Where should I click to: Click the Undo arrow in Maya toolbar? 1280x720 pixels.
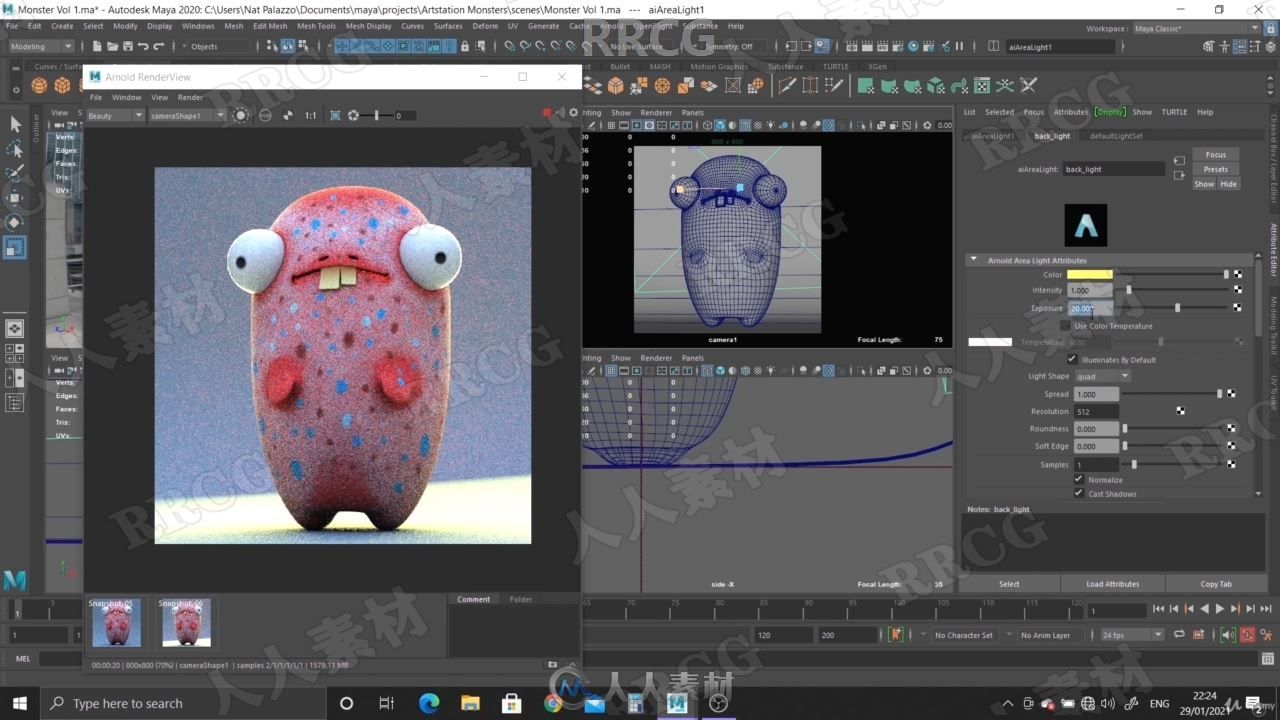(143, 46)
